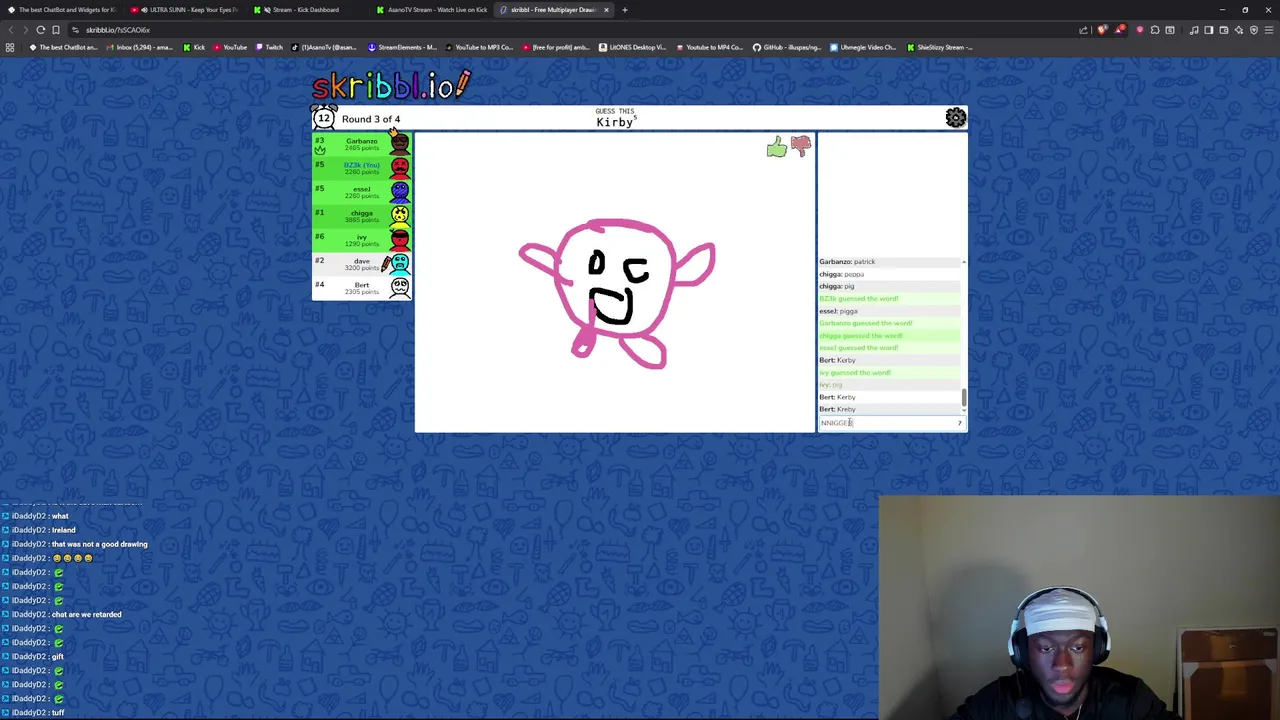
Task: Click the word hint 'Kirby'
Action: click(614, 122)
